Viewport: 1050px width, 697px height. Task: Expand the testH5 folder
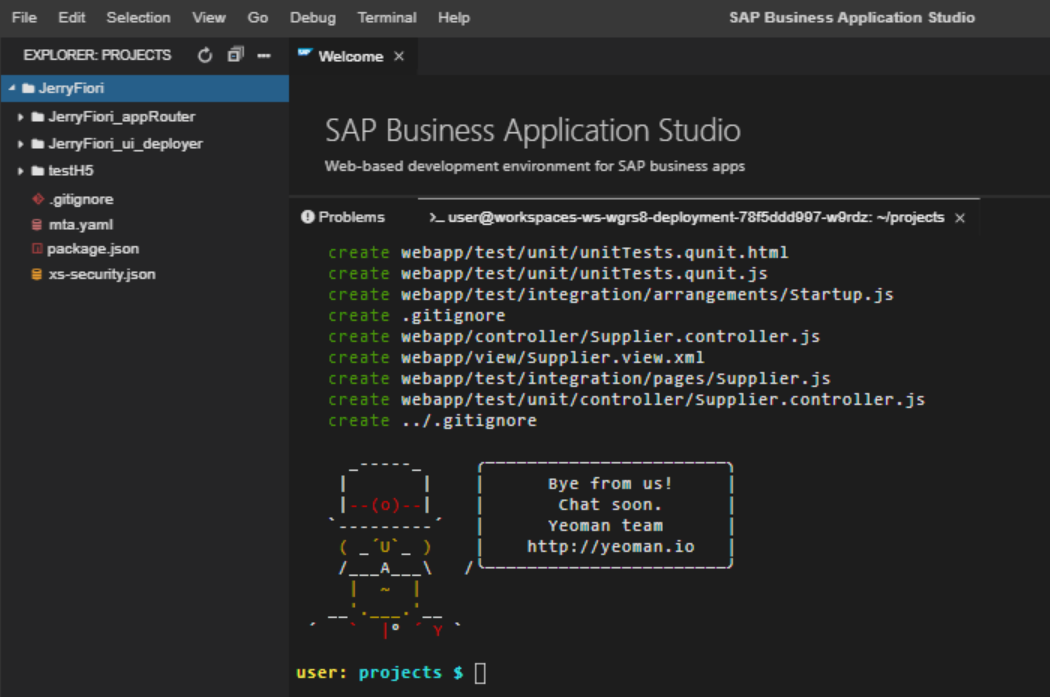pos(21,171)
